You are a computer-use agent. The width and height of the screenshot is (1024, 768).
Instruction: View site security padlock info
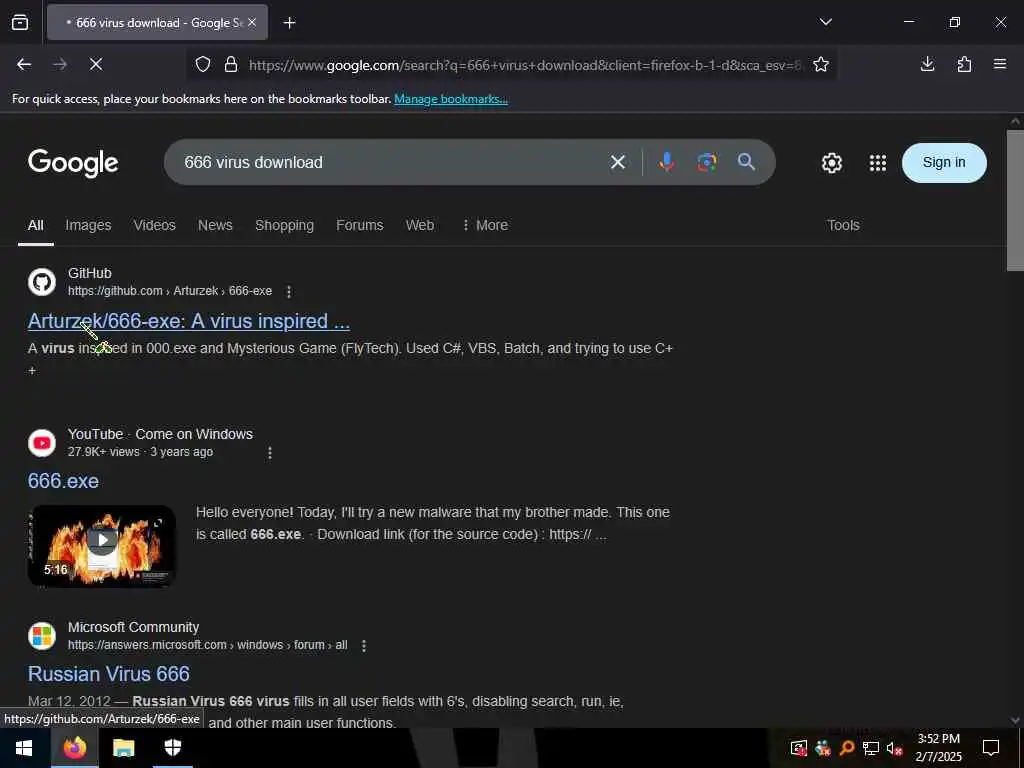pos(231,64)
